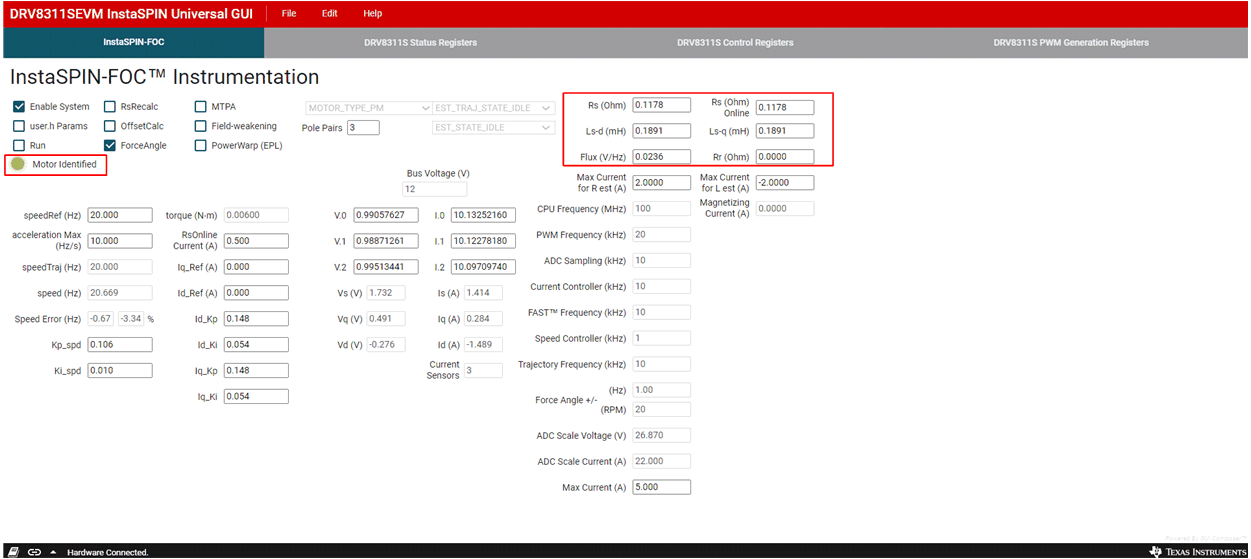Screen dimensions: 1251x559
Task: Open the MOTOR_TYPE_PM dropdown
Action: (x=367, y=108)
